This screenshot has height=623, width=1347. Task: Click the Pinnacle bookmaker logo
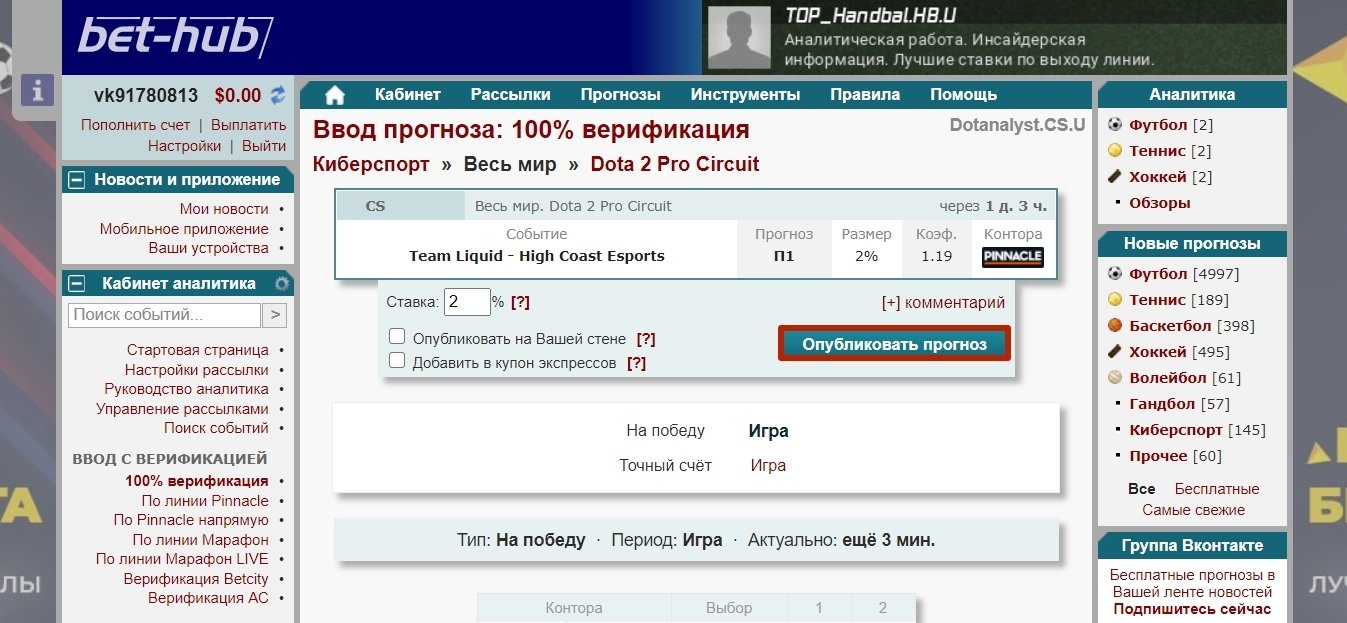click(x=1012, y=257)
